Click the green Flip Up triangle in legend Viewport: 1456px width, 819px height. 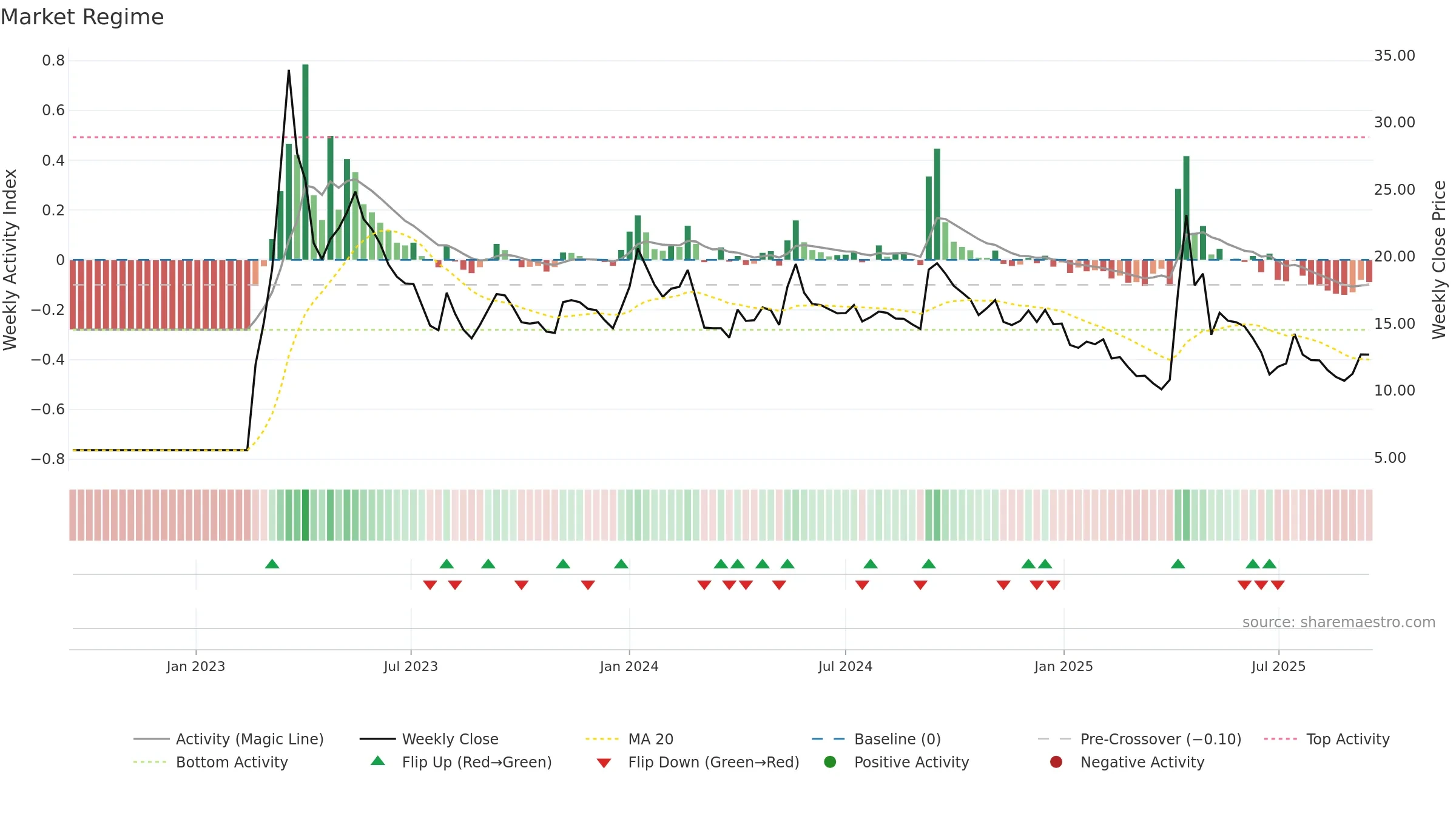click(x=377, y=761)
